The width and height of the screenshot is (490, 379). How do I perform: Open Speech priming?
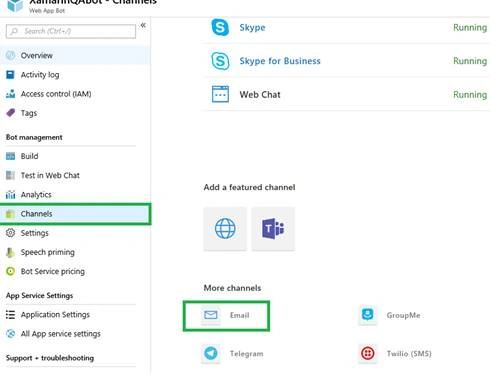(x=48, y=252)
